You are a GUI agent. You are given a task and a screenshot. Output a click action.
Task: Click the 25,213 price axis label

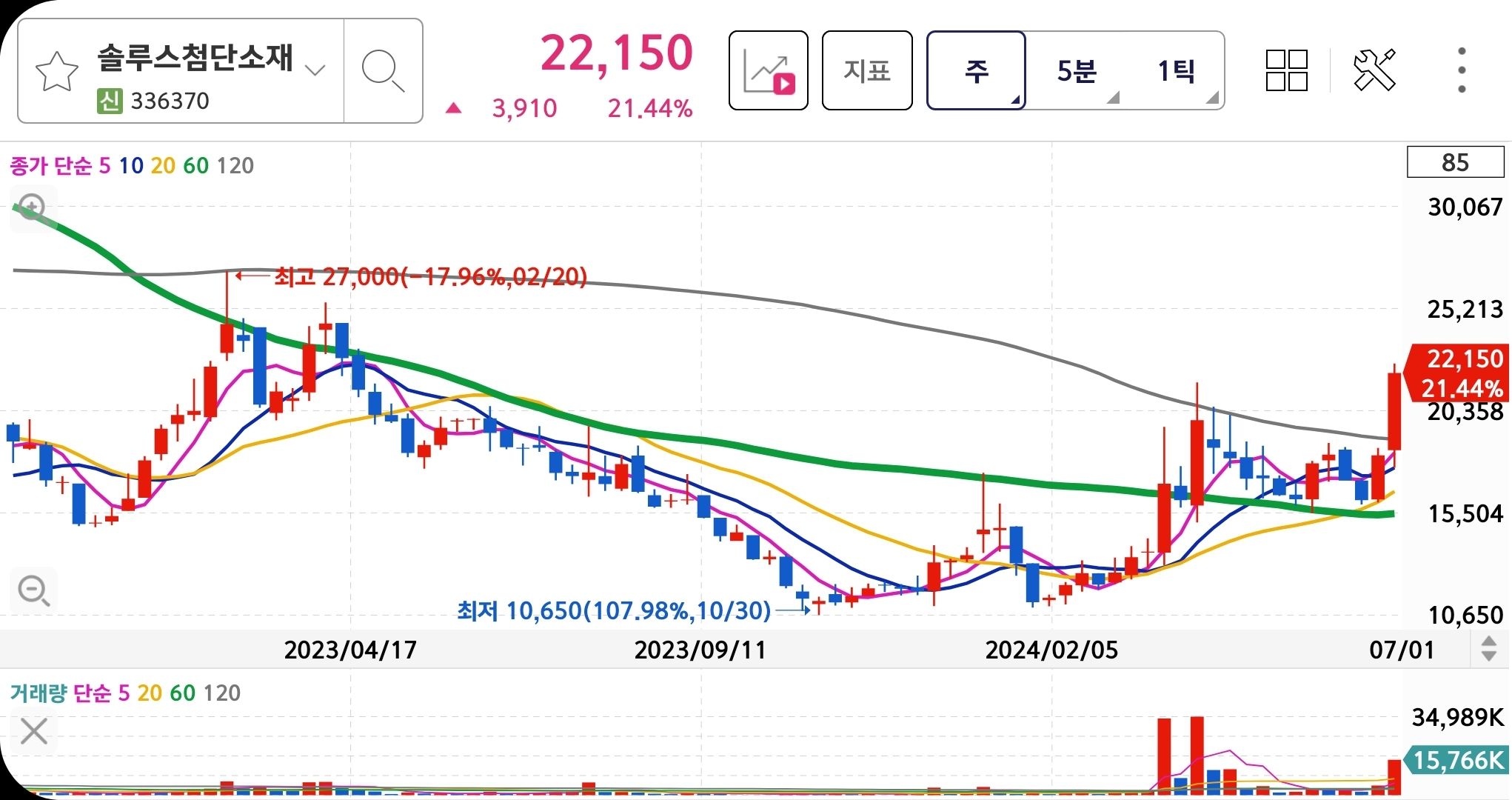(1465, 309)
